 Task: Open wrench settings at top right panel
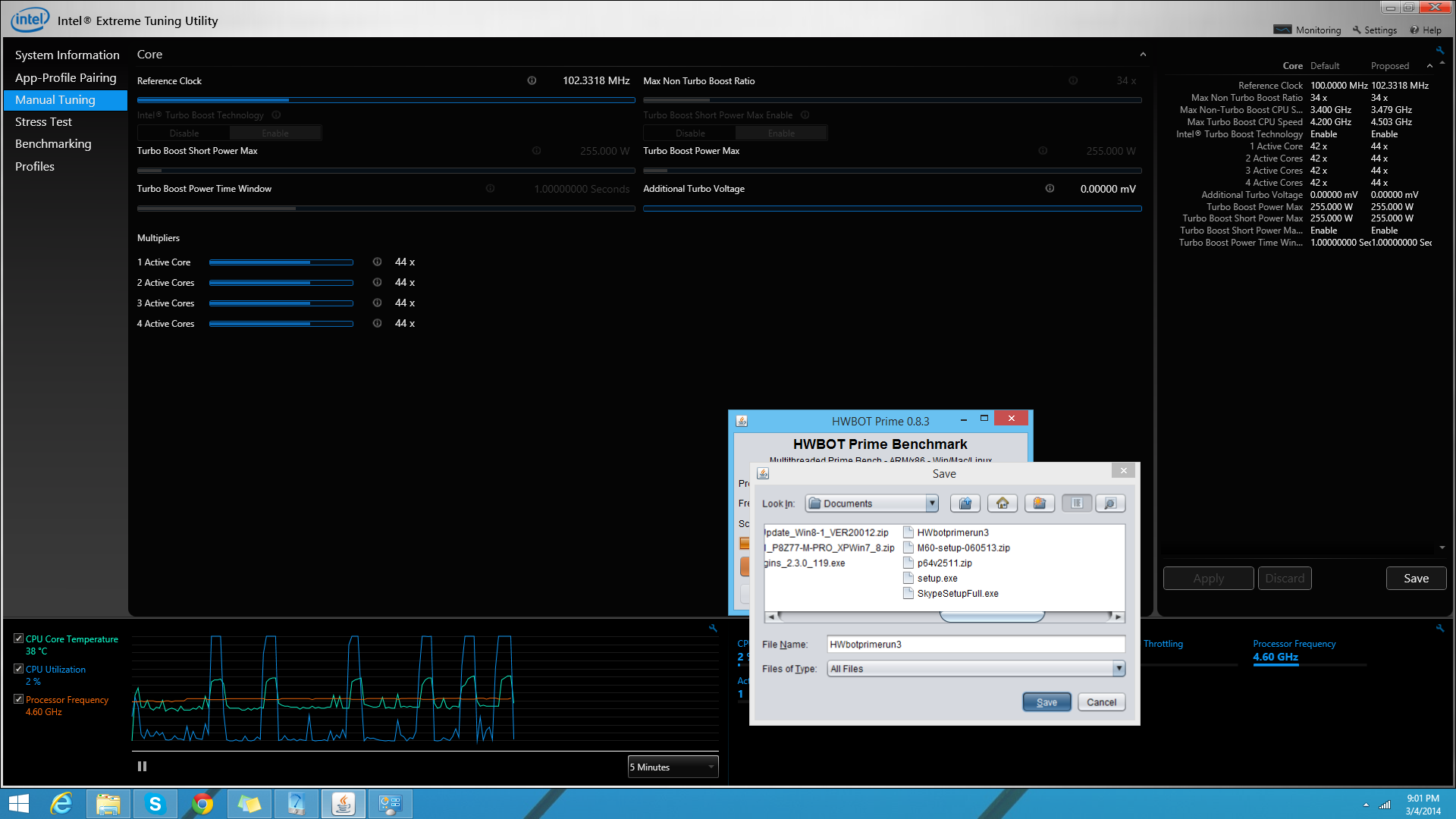tap(1439, 51)
